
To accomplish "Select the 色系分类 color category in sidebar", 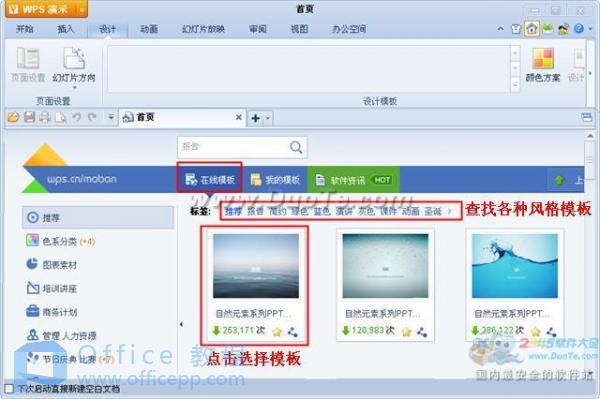I will click(x=60, y=241).
